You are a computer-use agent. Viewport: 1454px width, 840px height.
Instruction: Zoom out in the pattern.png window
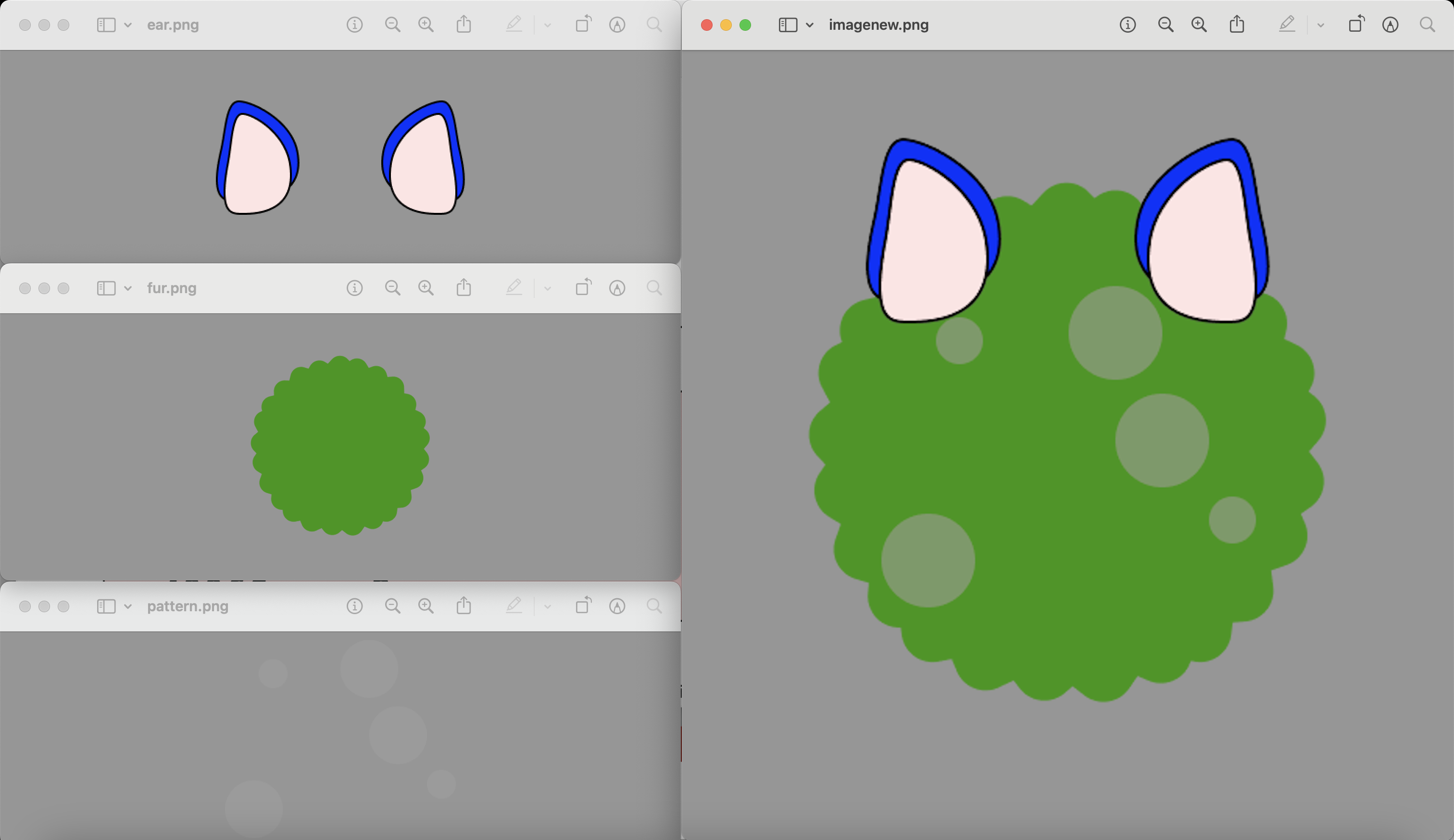point(392,606)
